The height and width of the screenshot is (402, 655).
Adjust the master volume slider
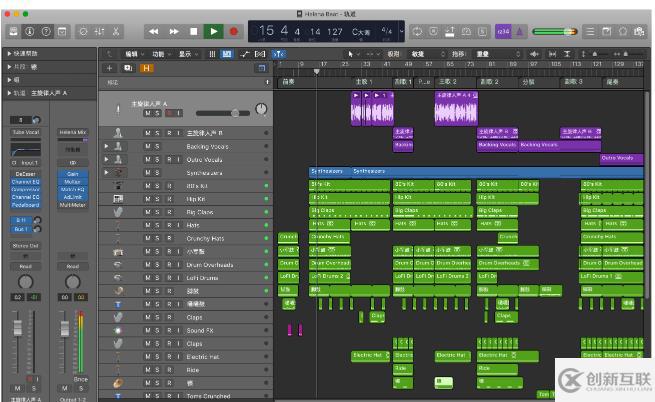click(555, 32)
